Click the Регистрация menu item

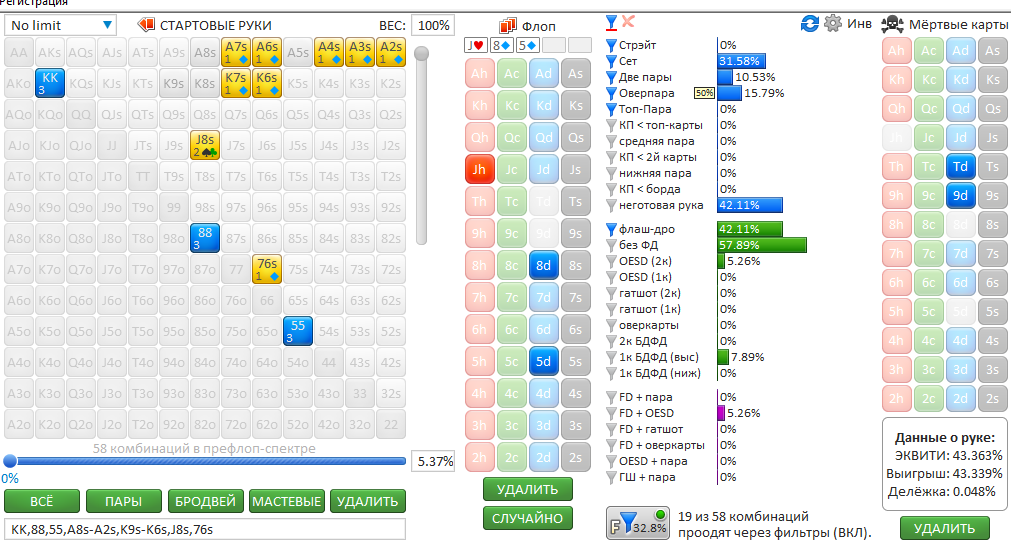tap(35, 4)
